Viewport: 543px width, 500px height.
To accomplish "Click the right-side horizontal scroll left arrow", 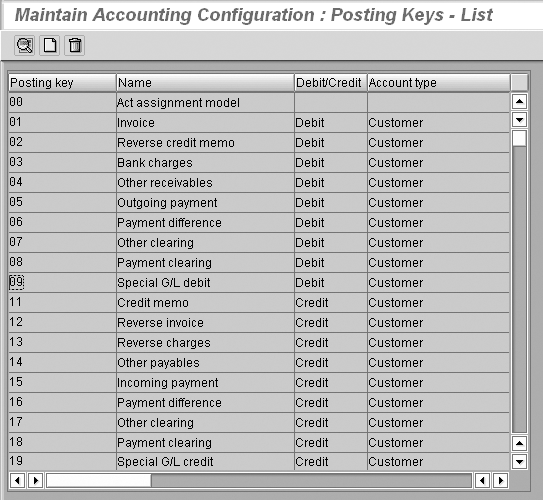I will [482, 480].
